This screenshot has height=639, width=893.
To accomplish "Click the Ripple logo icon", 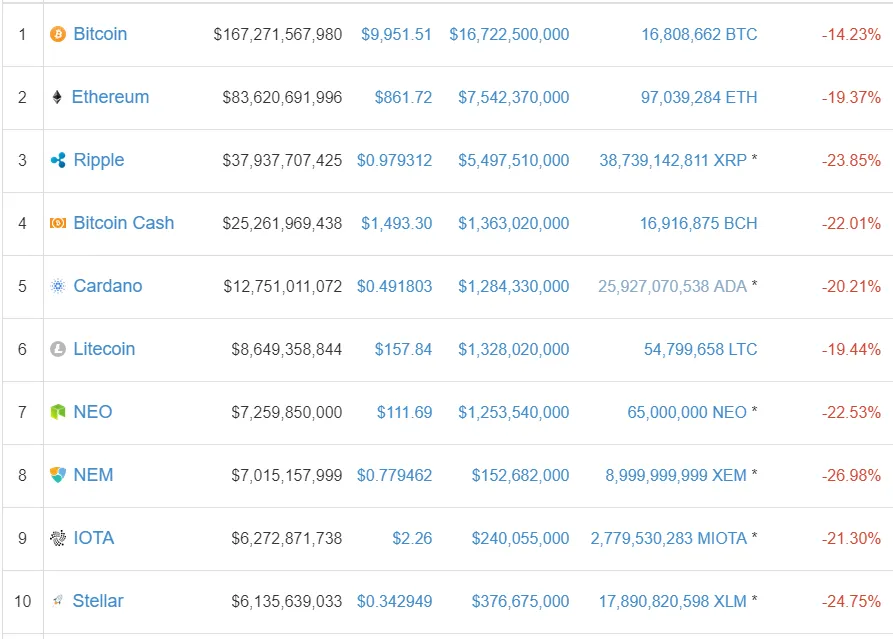I will pyautogui.click(x=58, y=161).
